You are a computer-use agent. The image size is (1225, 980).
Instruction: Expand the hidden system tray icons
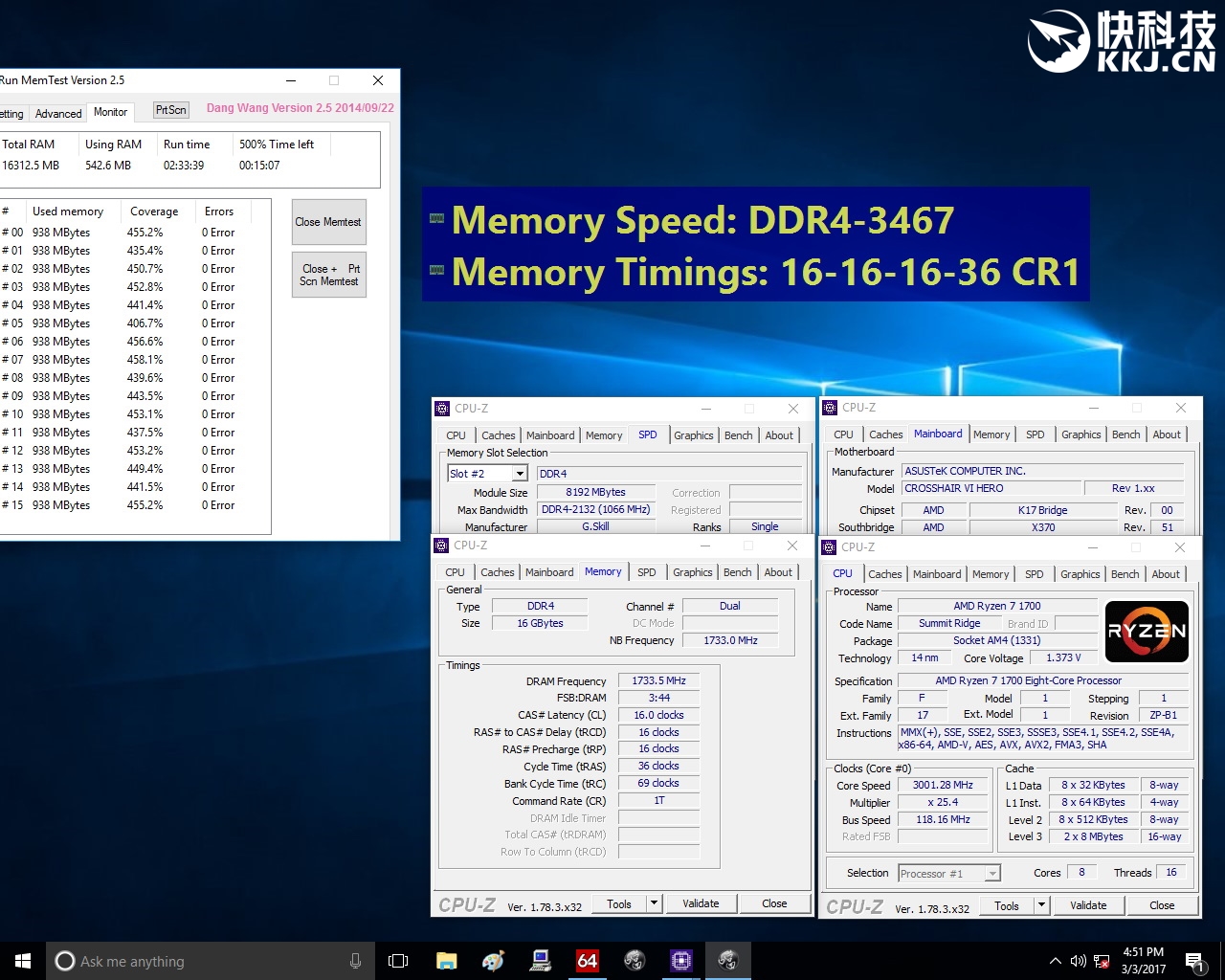(x=1055, y=961)
